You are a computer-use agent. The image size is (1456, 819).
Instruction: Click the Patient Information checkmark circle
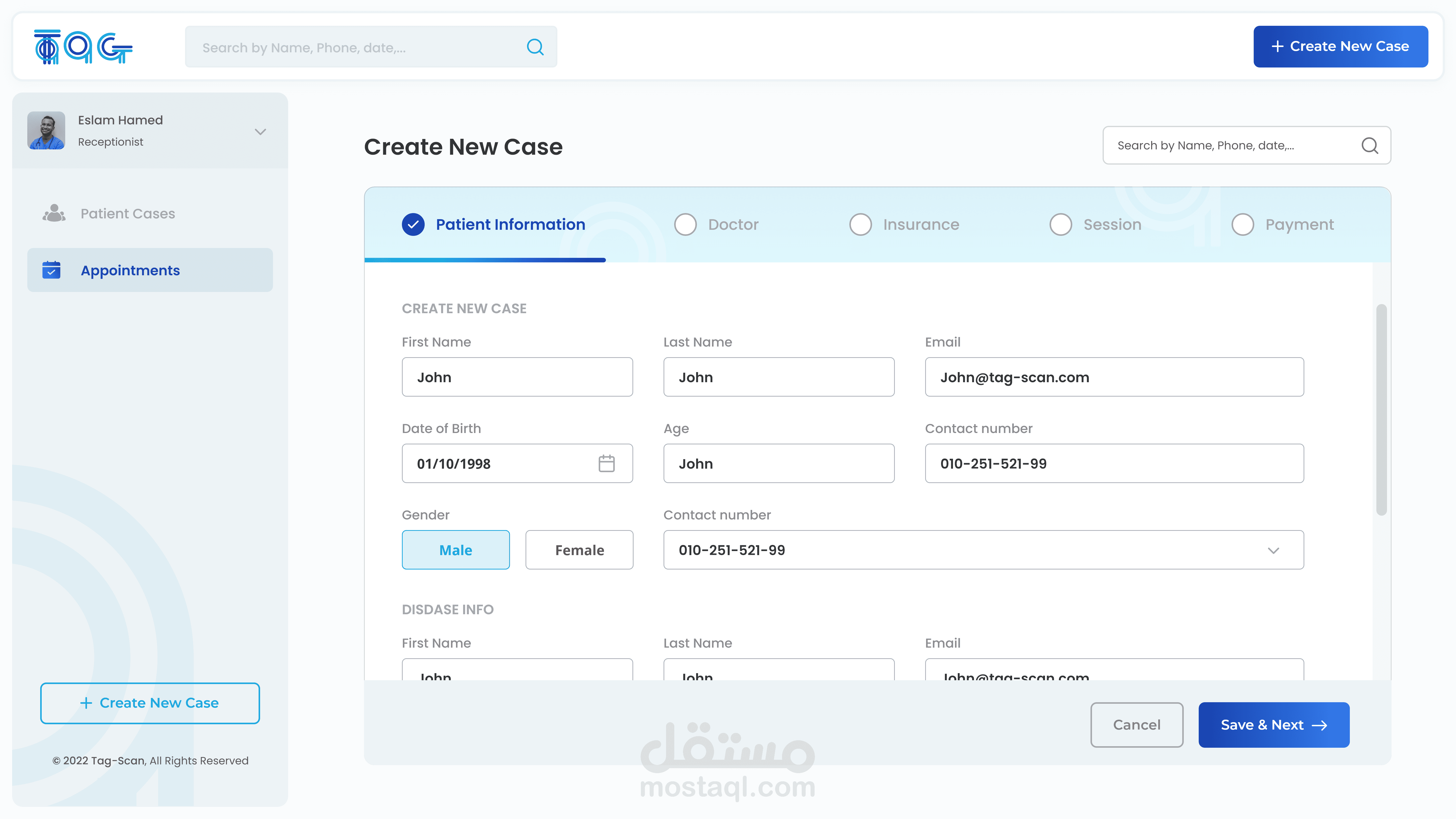[x=413, y=224]
